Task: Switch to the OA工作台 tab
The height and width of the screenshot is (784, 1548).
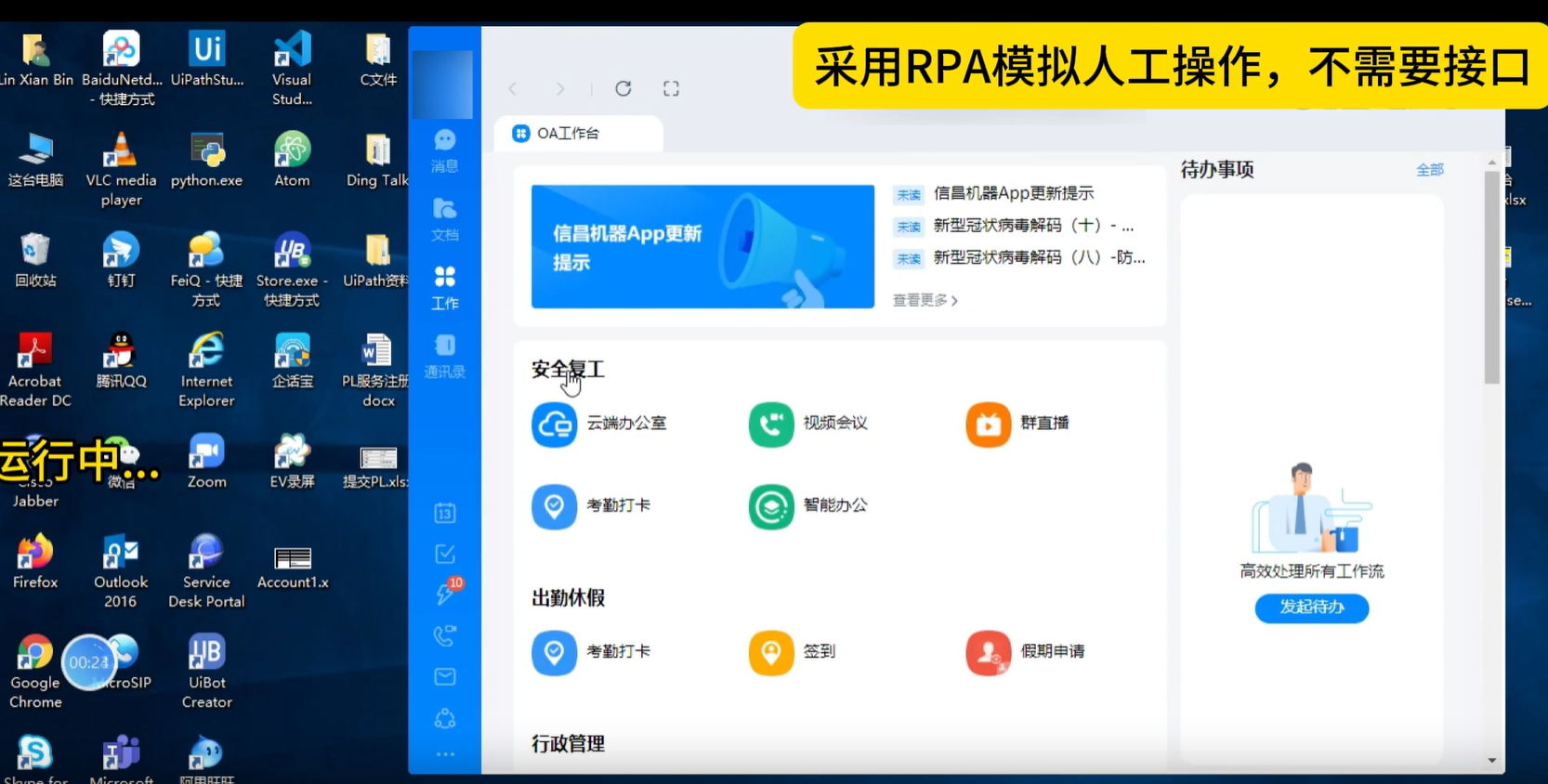Action: pyautogui.click(x=578, y=134)
